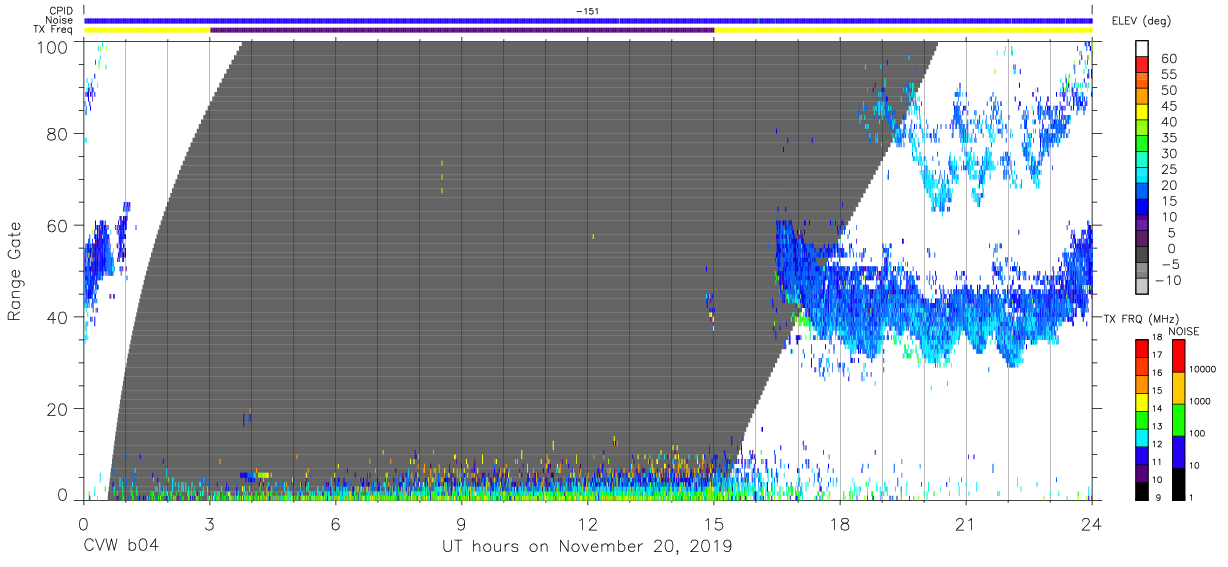Click the 'TX Freq' row label at top left
The image size is (1228, 567).
pyautogui.click(x=54, y=30)
